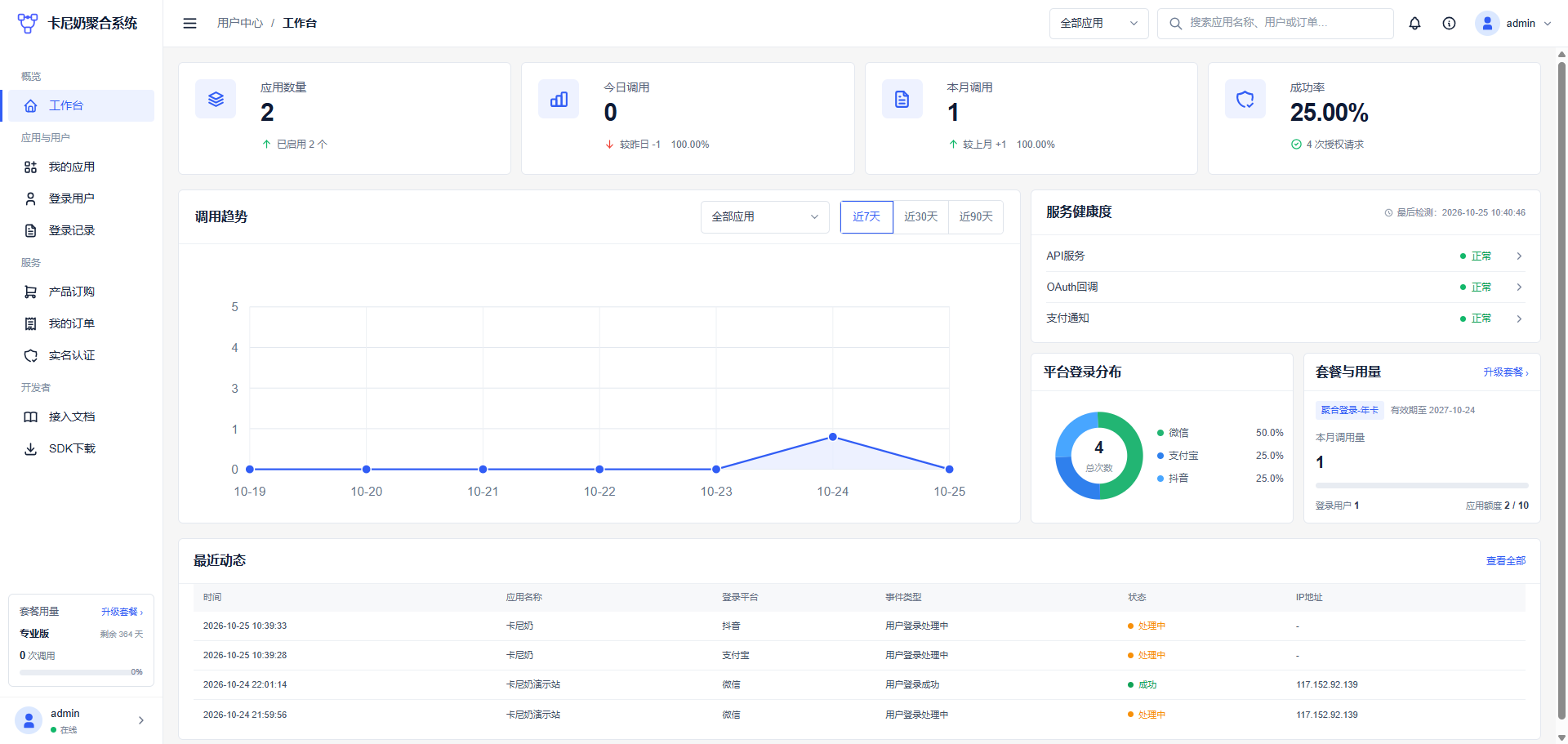Click the 我的应用 grid icon
The width and height of the screenshot is (1568, 744).
[x=30, y=167]
